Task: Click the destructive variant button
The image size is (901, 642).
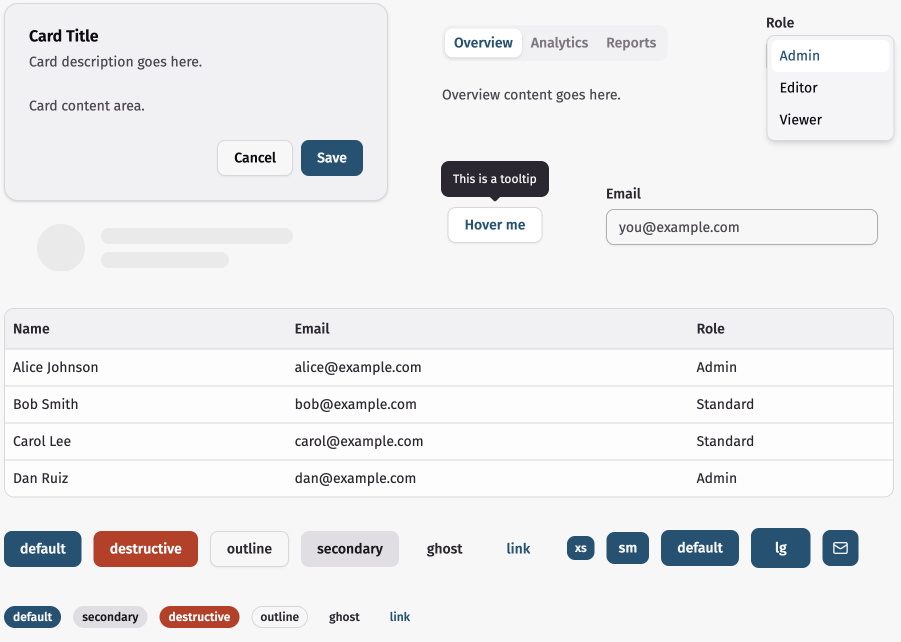Action: (145, 548)
